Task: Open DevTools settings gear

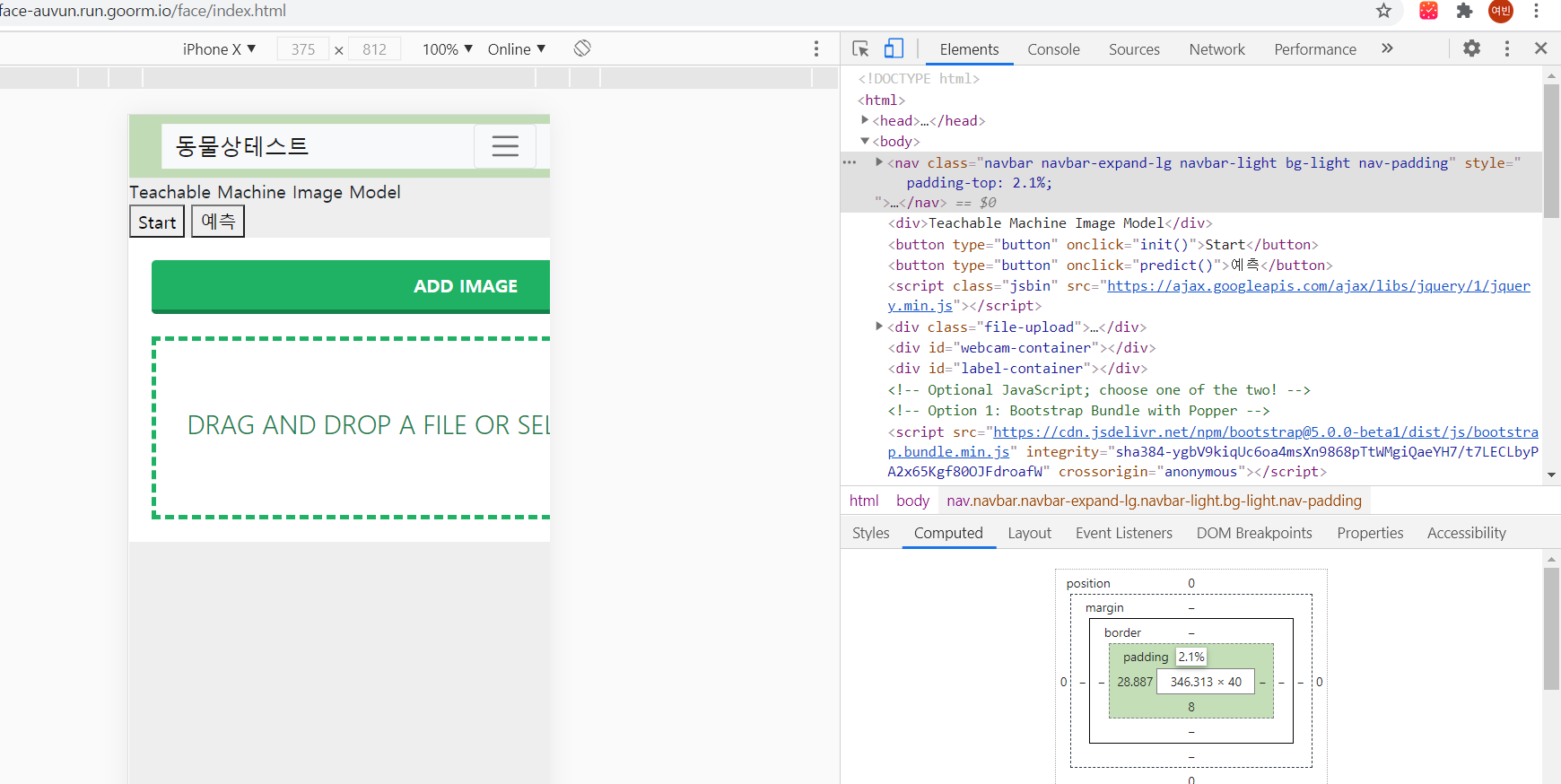Action: (1472, 48)
